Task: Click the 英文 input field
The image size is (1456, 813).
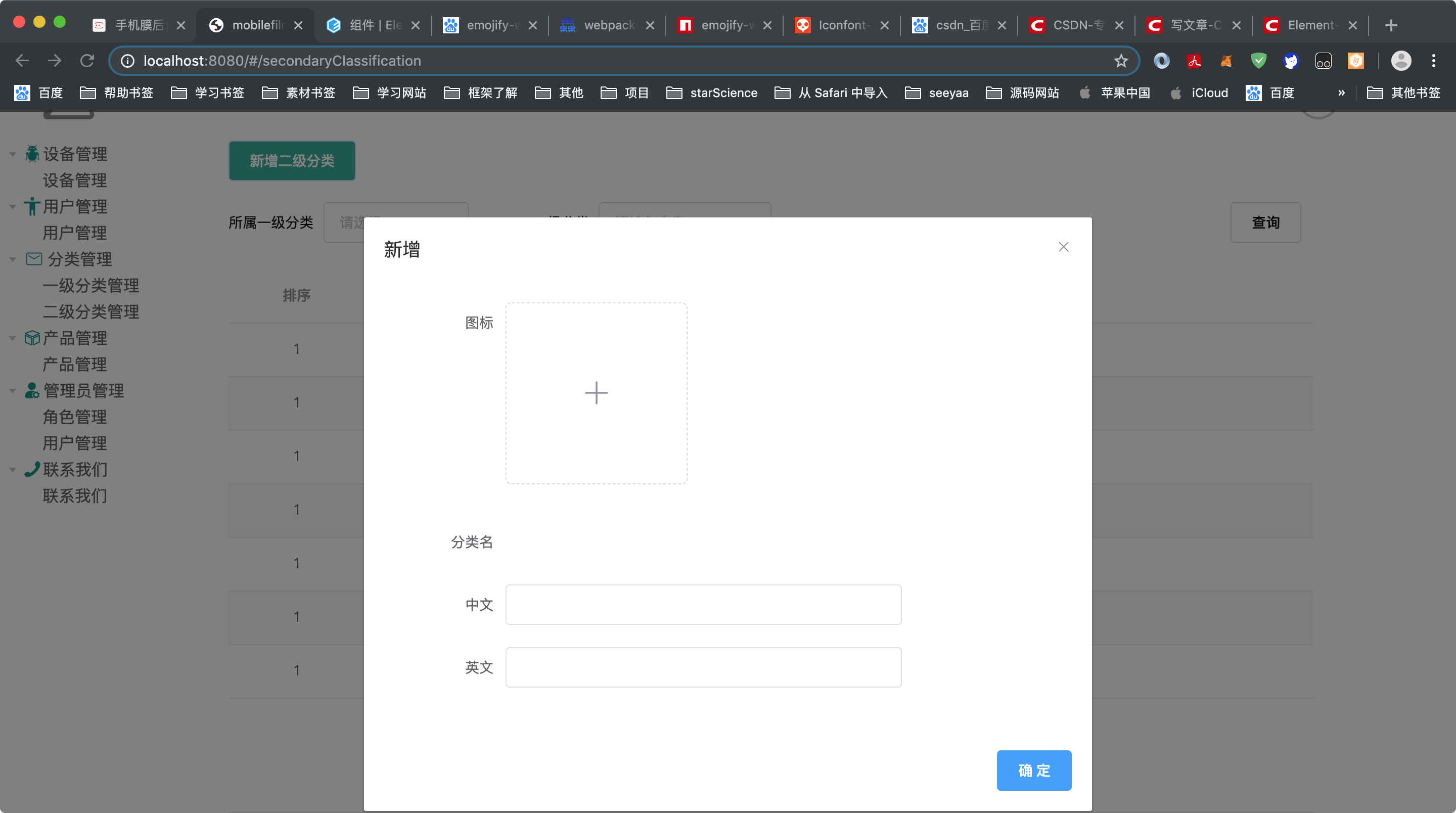Action: click(x=703, y=667)
